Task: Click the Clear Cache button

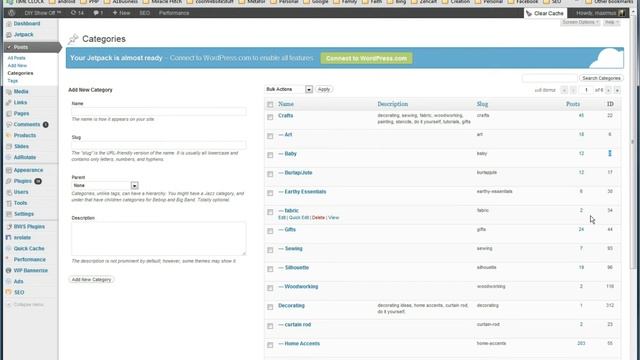Action: (545, 13)
